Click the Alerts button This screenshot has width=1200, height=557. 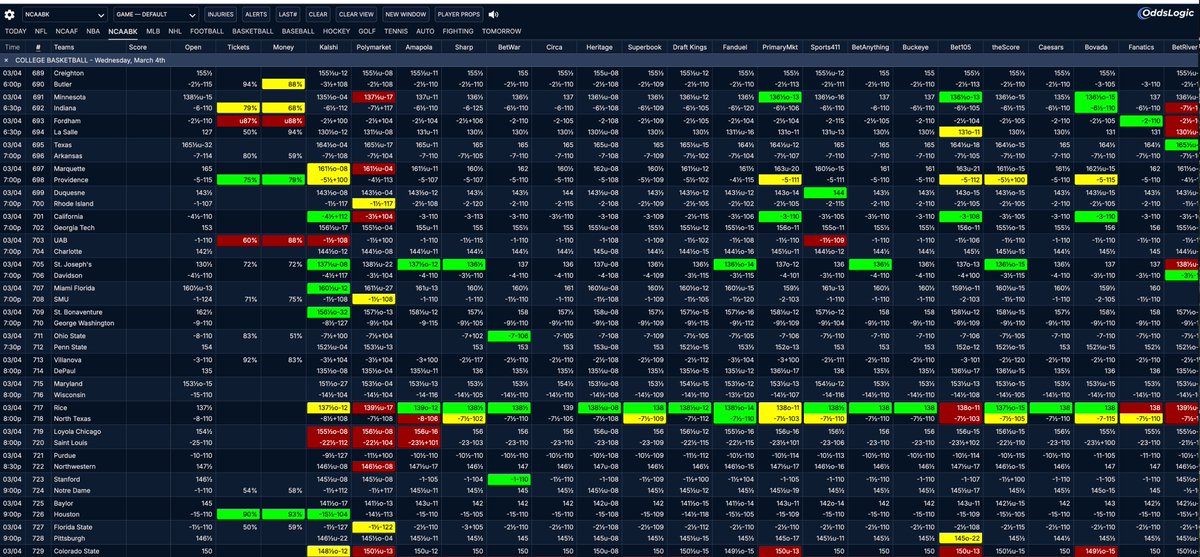[x=256, y=15]
